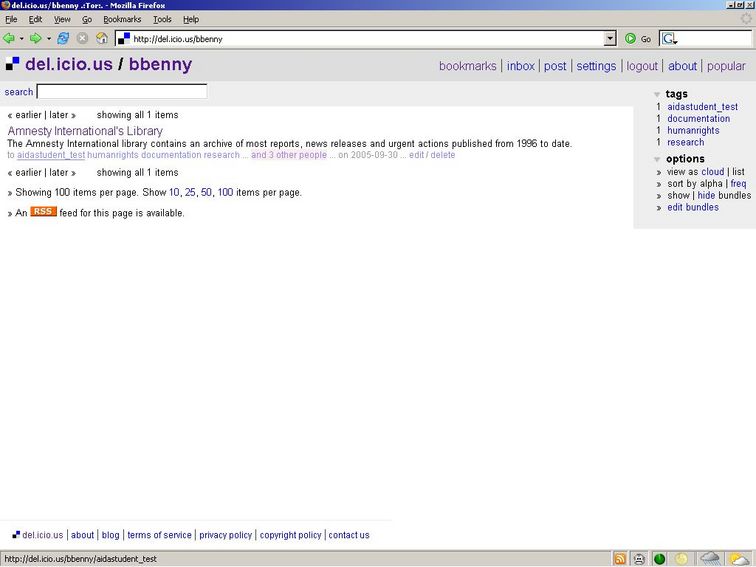Show 10 items per page
The width and height of the screenshot is (756, 567).
[x=174, y=192]
